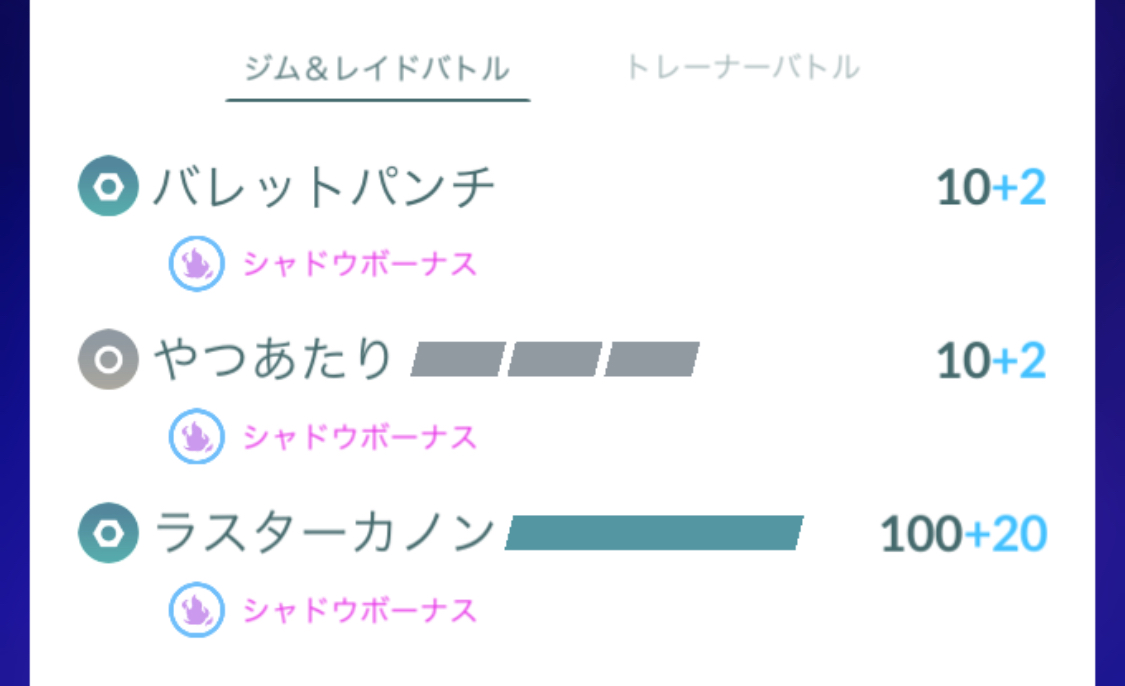Select the ラスターカノン move name

coord(324,533)
